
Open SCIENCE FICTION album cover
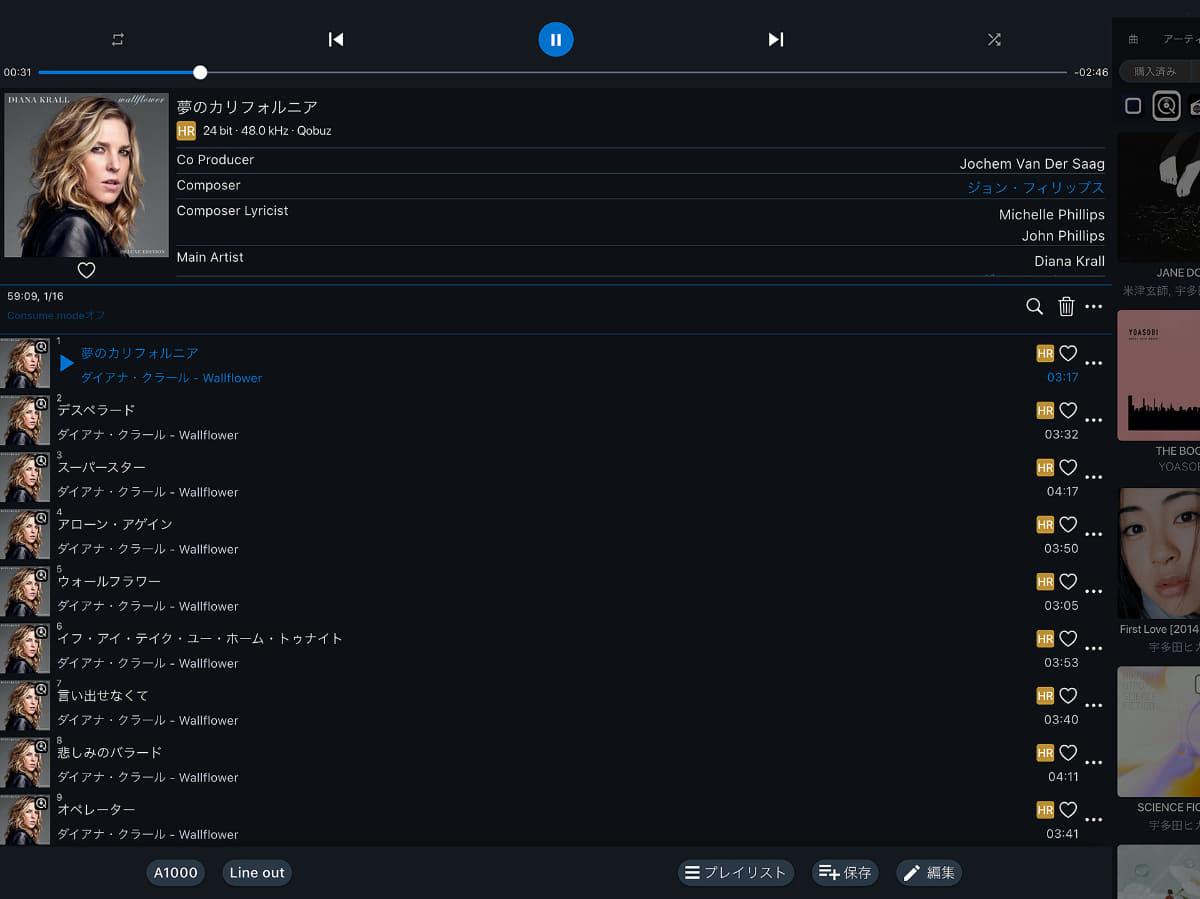pyautogui.click(x=1159, y=731)
